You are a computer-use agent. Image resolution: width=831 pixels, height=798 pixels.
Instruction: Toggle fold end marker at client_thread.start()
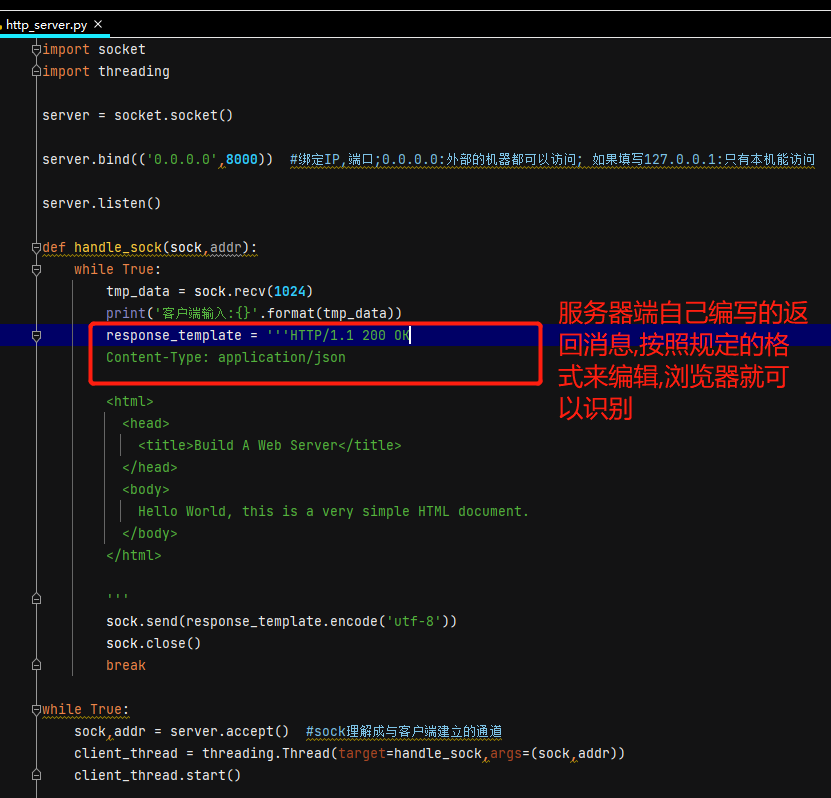[36, 775]
